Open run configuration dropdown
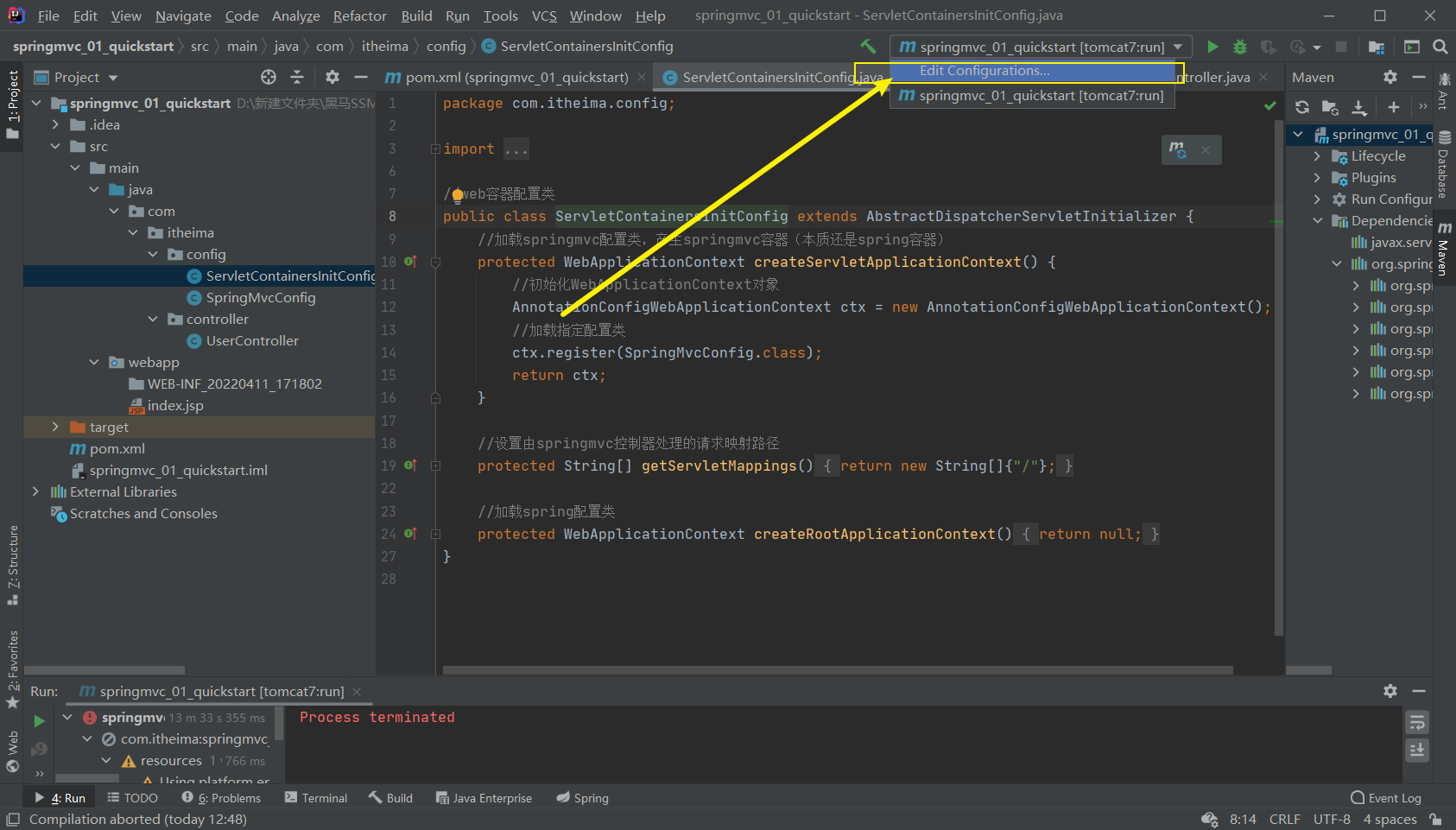Viewport: 1456px width, 830px height. [x=1041, y=47]
